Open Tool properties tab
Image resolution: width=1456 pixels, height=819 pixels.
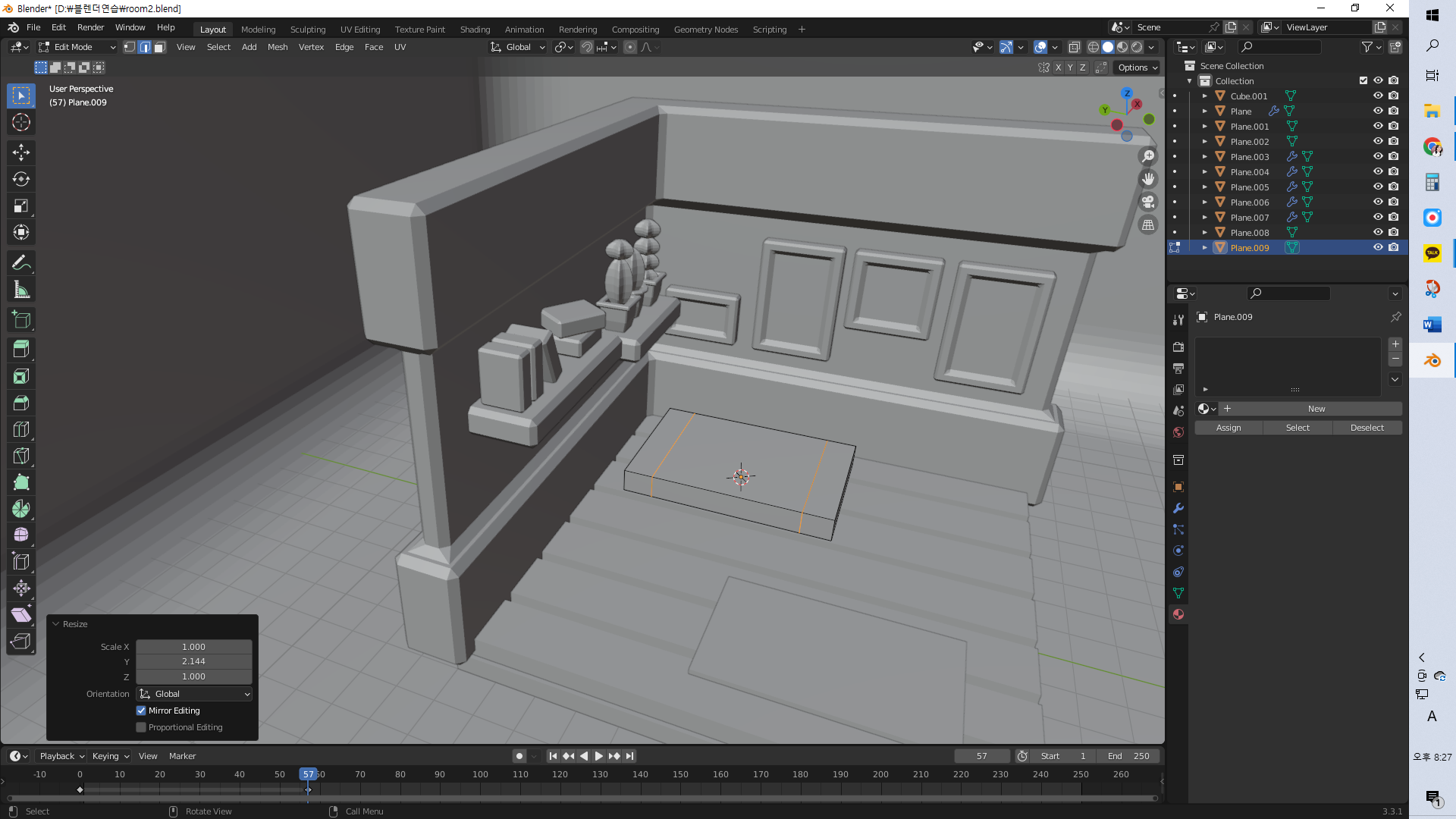click(x=1178, y=320)
